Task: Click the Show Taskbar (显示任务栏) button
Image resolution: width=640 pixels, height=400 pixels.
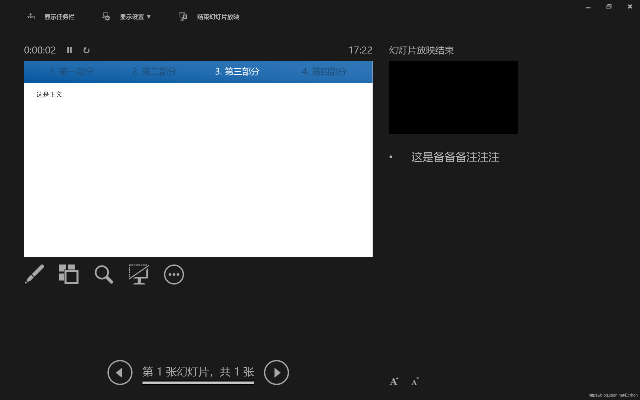Action: 51,17
